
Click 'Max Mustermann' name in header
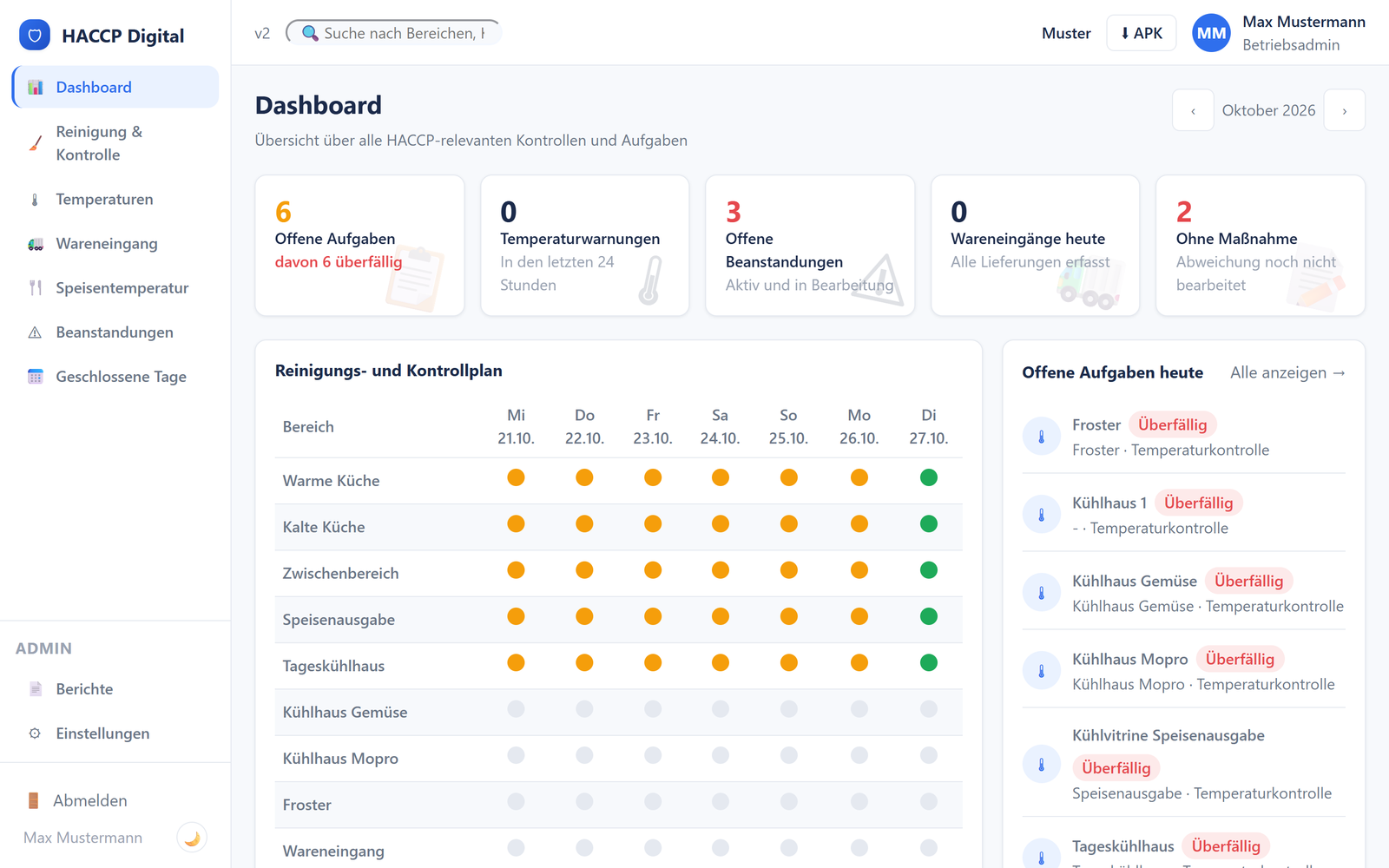(x=1304, y=22)
